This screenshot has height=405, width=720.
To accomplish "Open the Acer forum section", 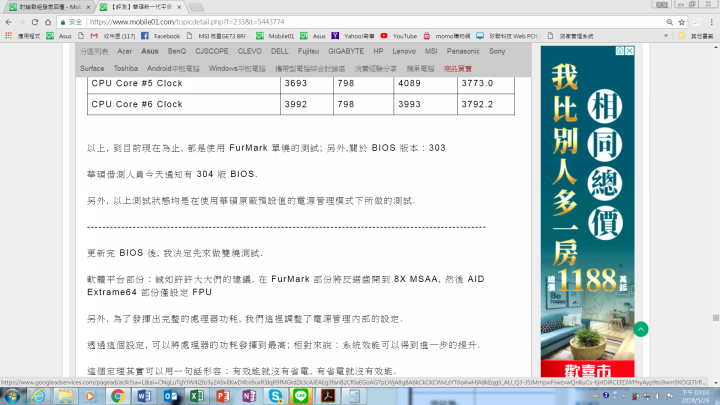I will [x=124, y=51].
